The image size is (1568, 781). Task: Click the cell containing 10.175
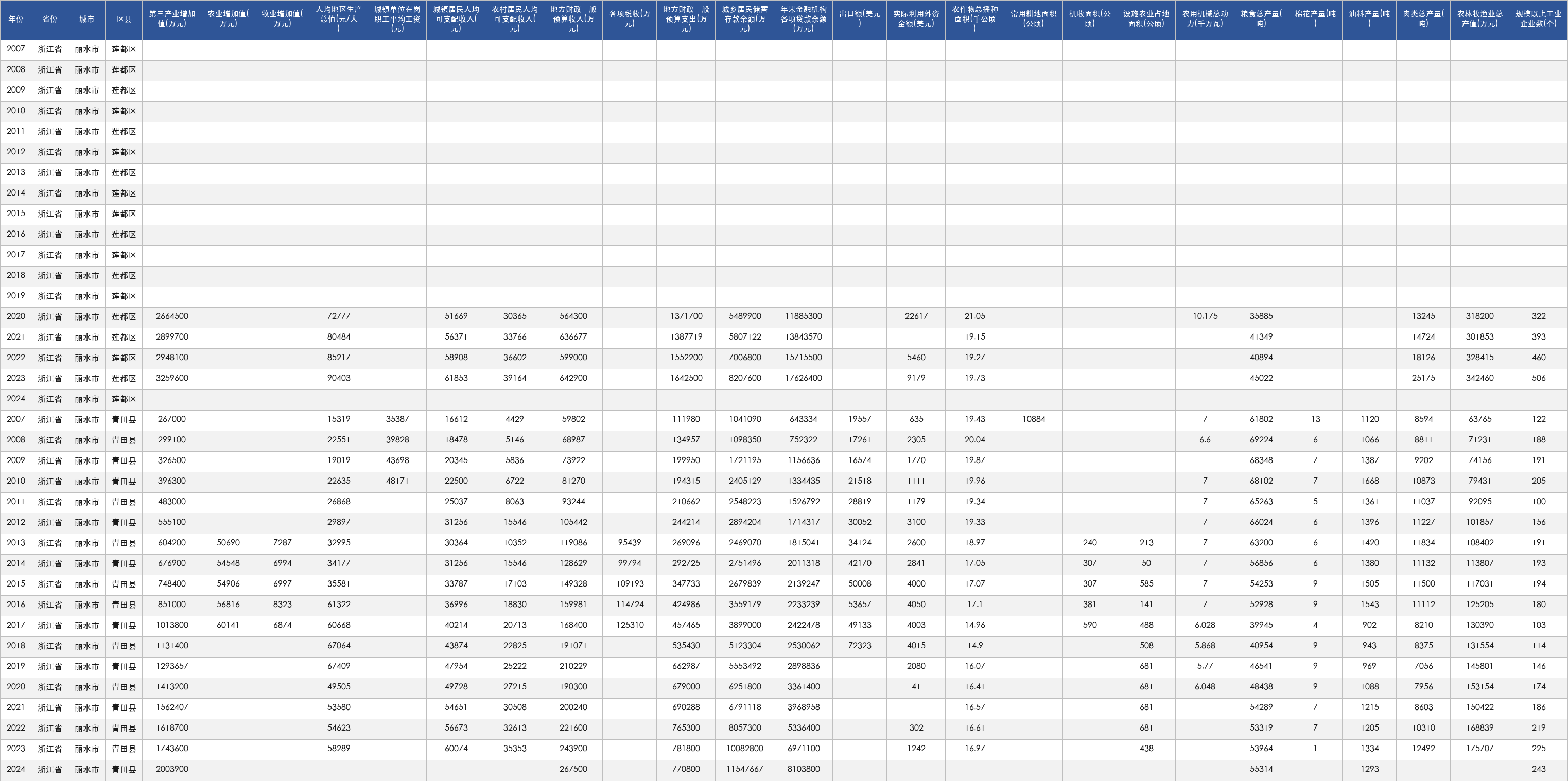(x=1205, y=317)
